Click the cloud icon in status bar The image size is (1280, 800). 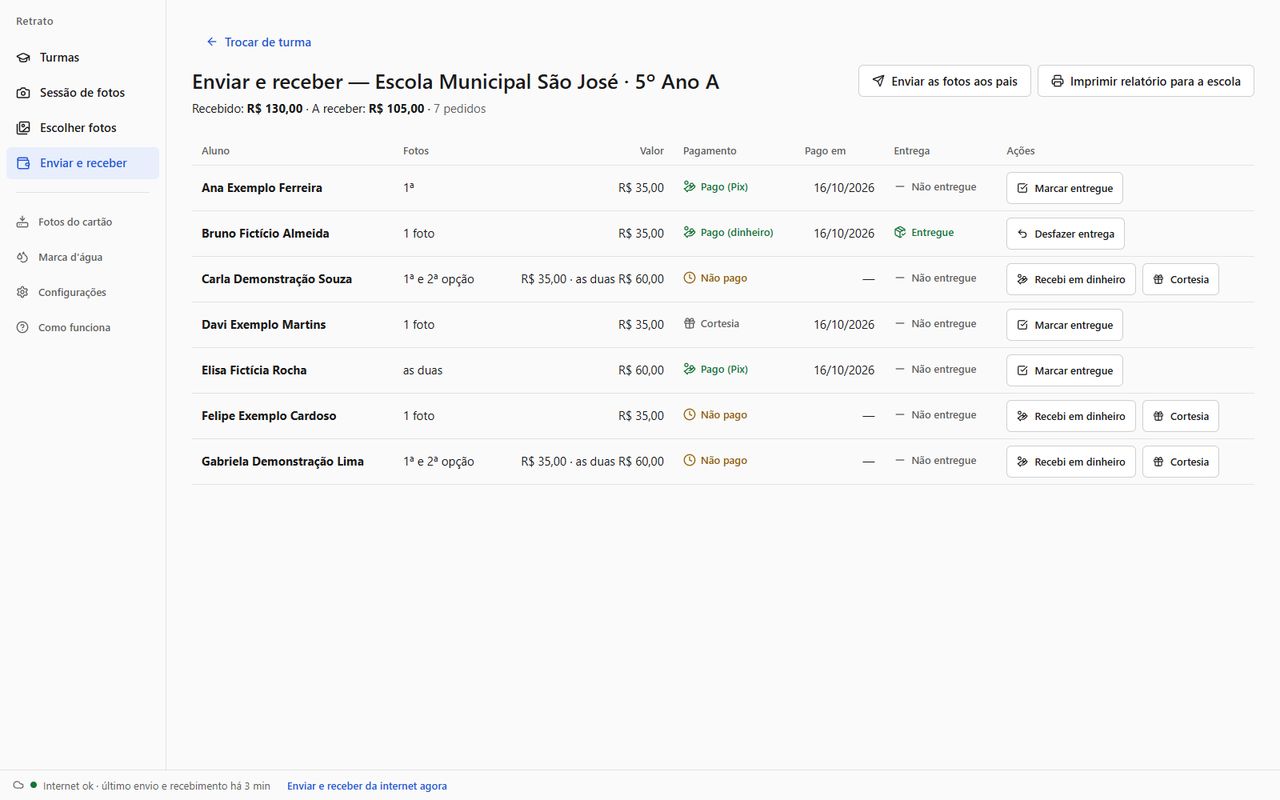[18, 785]
